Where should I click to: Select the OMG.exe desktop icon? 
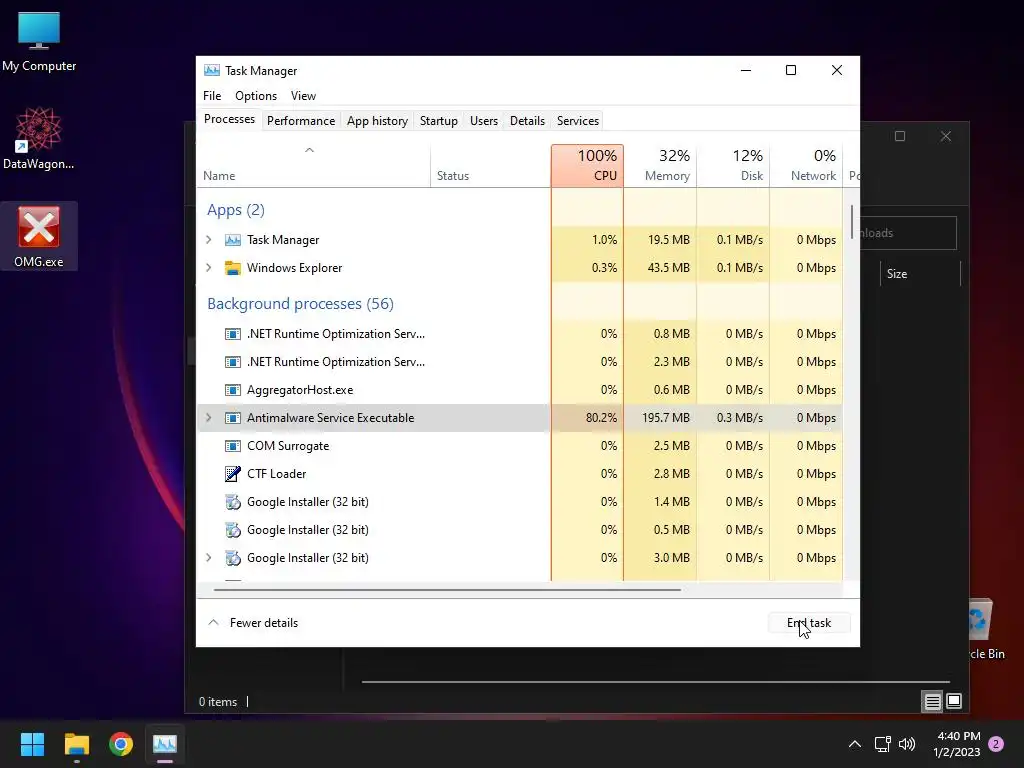point(39,236)
